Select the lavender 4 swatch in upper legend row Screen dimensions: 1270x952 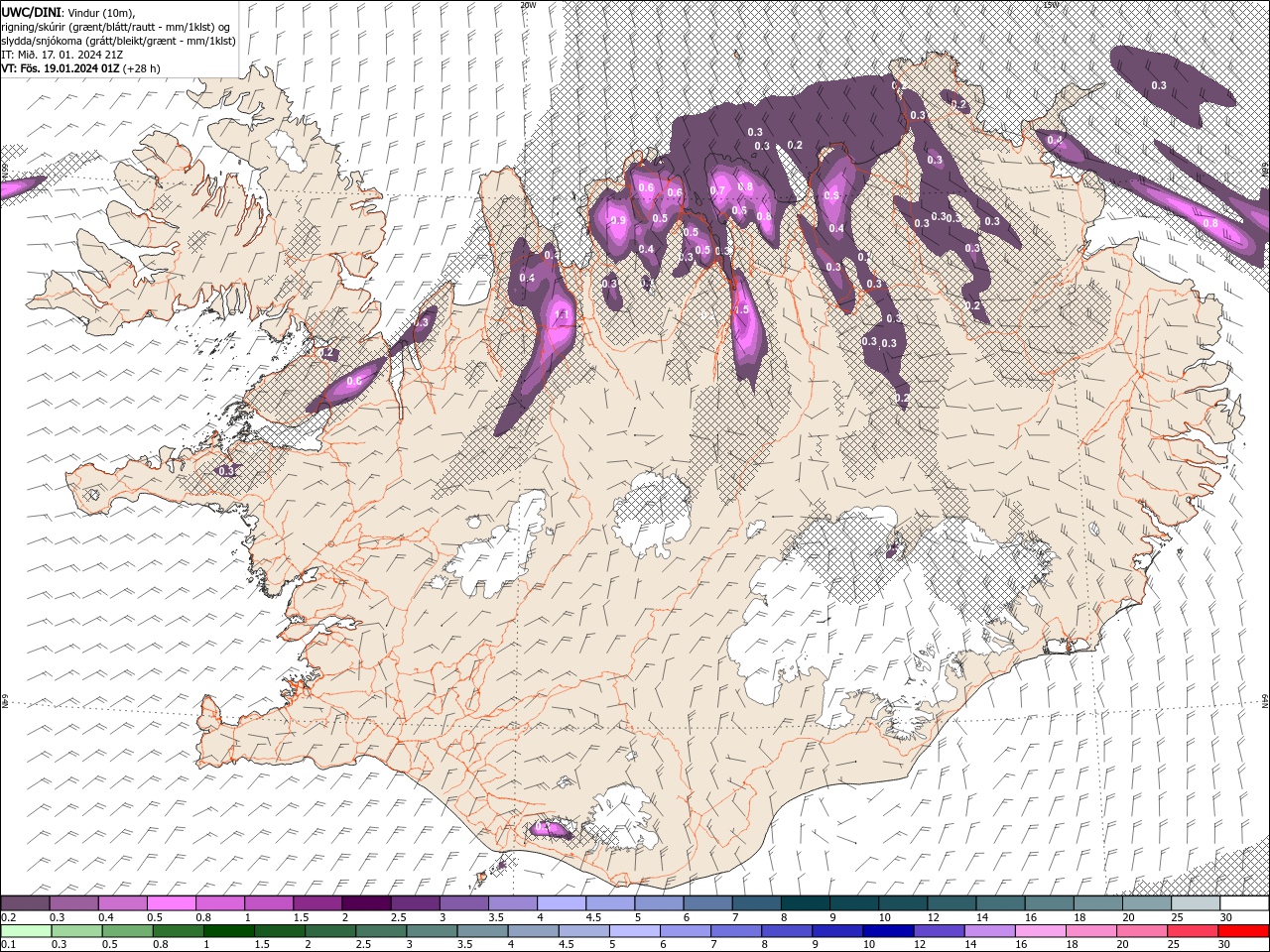(561, 903)
